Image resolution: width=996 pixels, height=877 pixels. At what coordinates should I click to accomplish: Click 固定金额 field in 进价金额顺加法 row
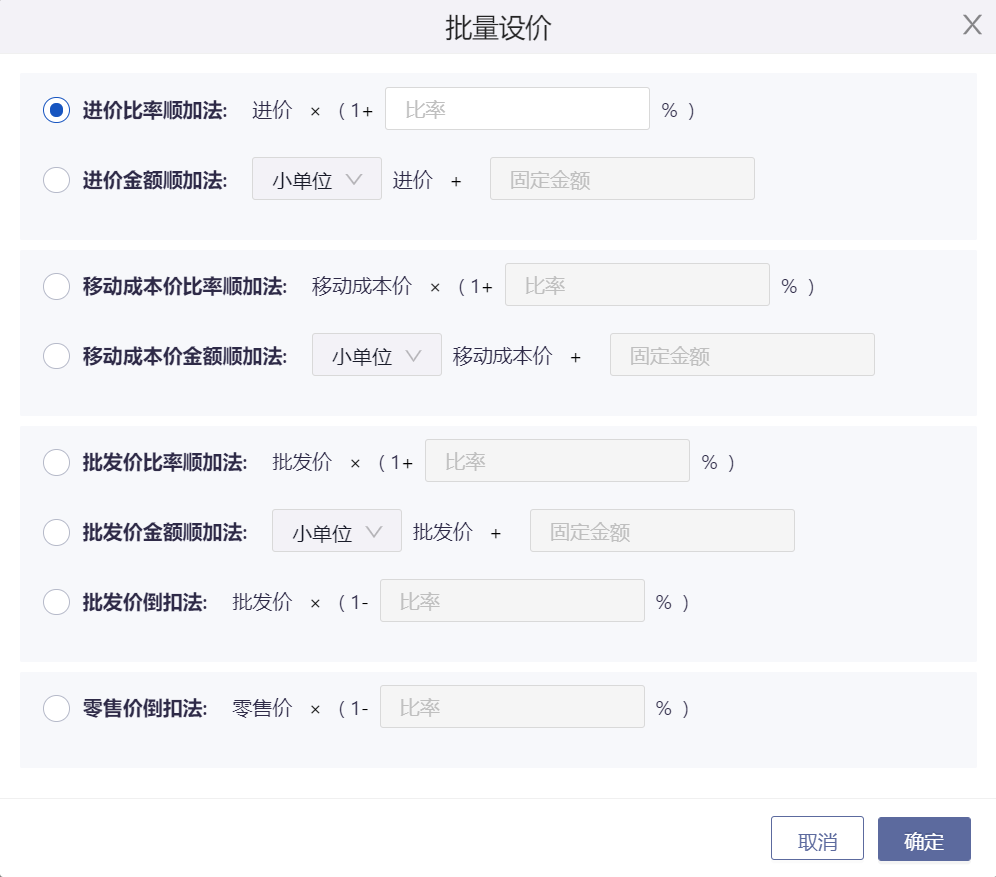[621, 180]
